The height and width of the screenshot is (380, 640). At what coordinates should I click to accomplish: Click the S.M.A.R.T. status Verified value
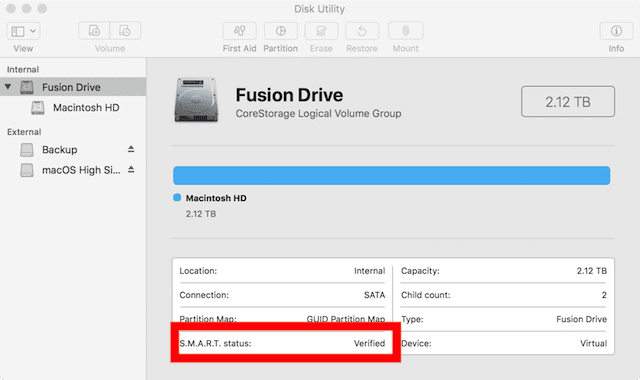click(369, 344)
